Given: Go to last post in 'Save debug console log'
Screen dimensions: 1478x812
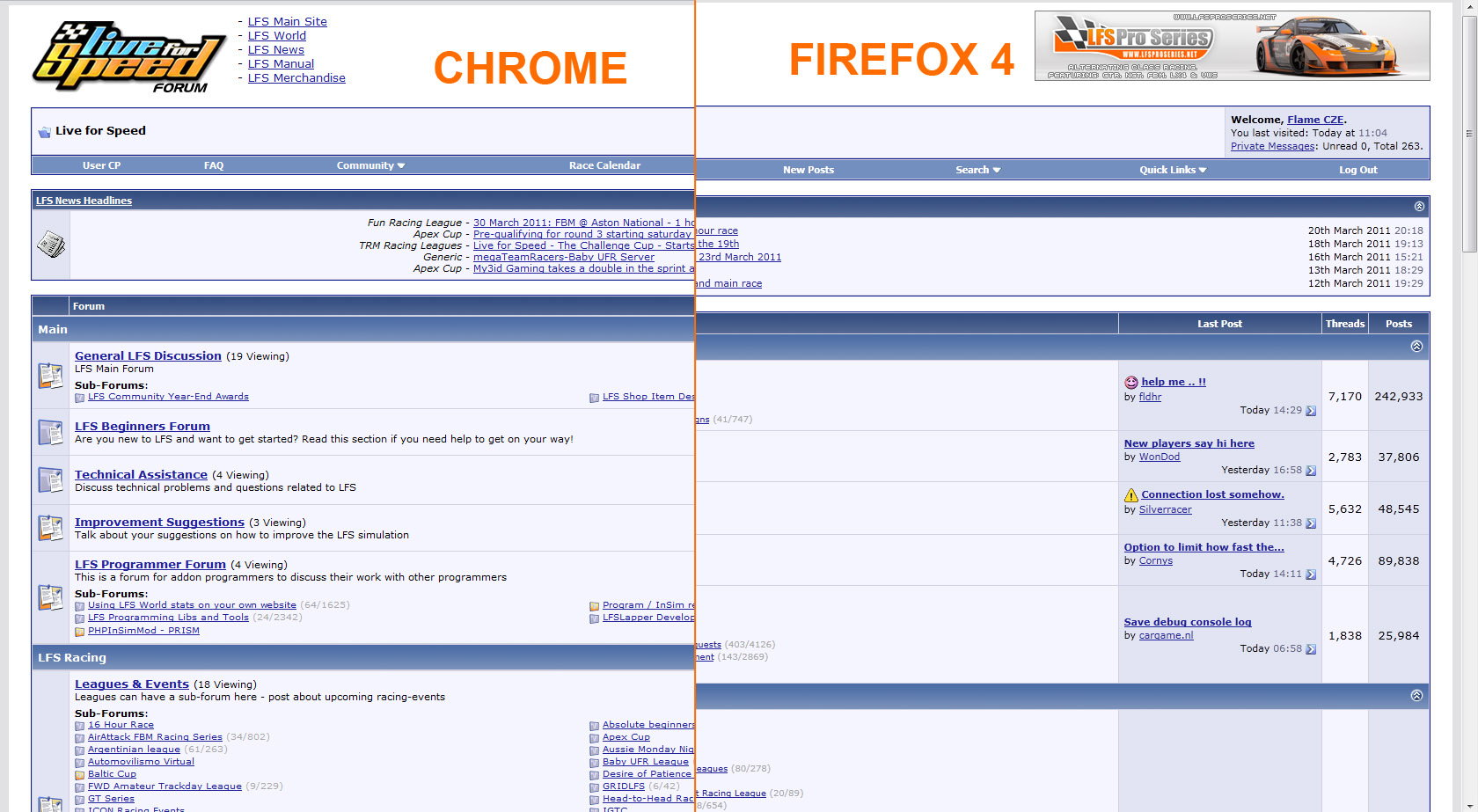Looking at the screenshot, I should [1311, 649].
